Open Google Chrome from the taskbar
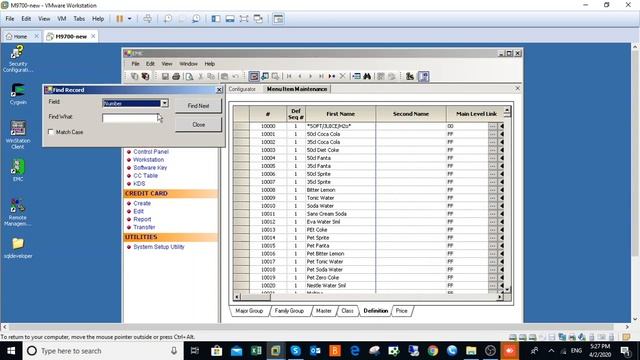Viewport: 640px width, 360px height. [433, 351]
